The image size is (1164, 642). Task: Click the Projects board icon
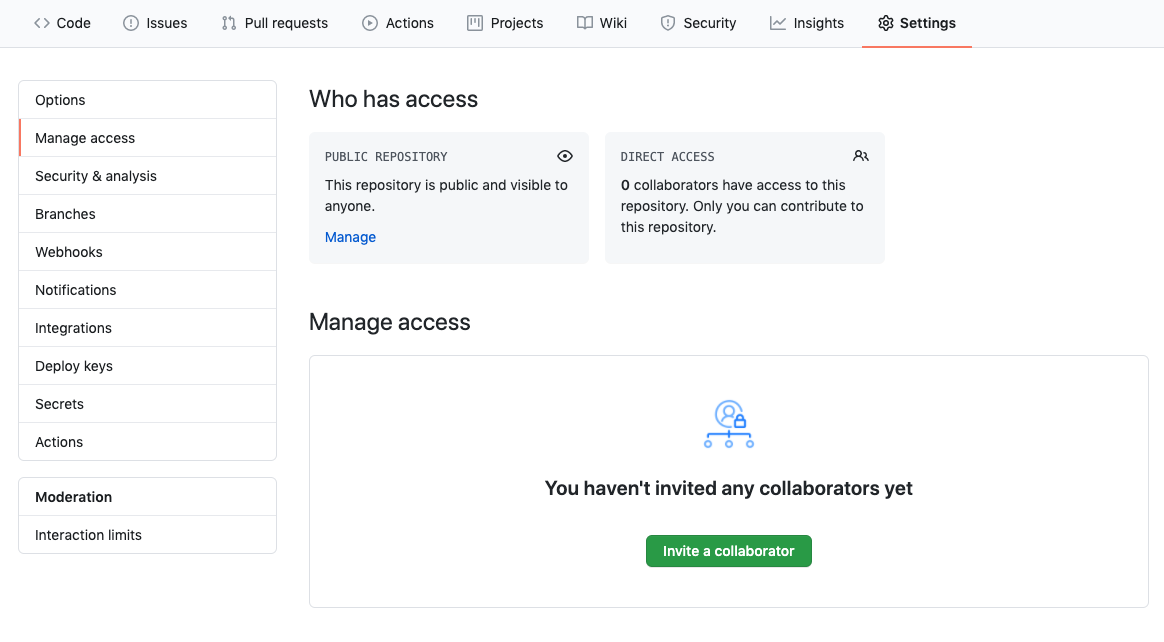[x=475, y=23]
